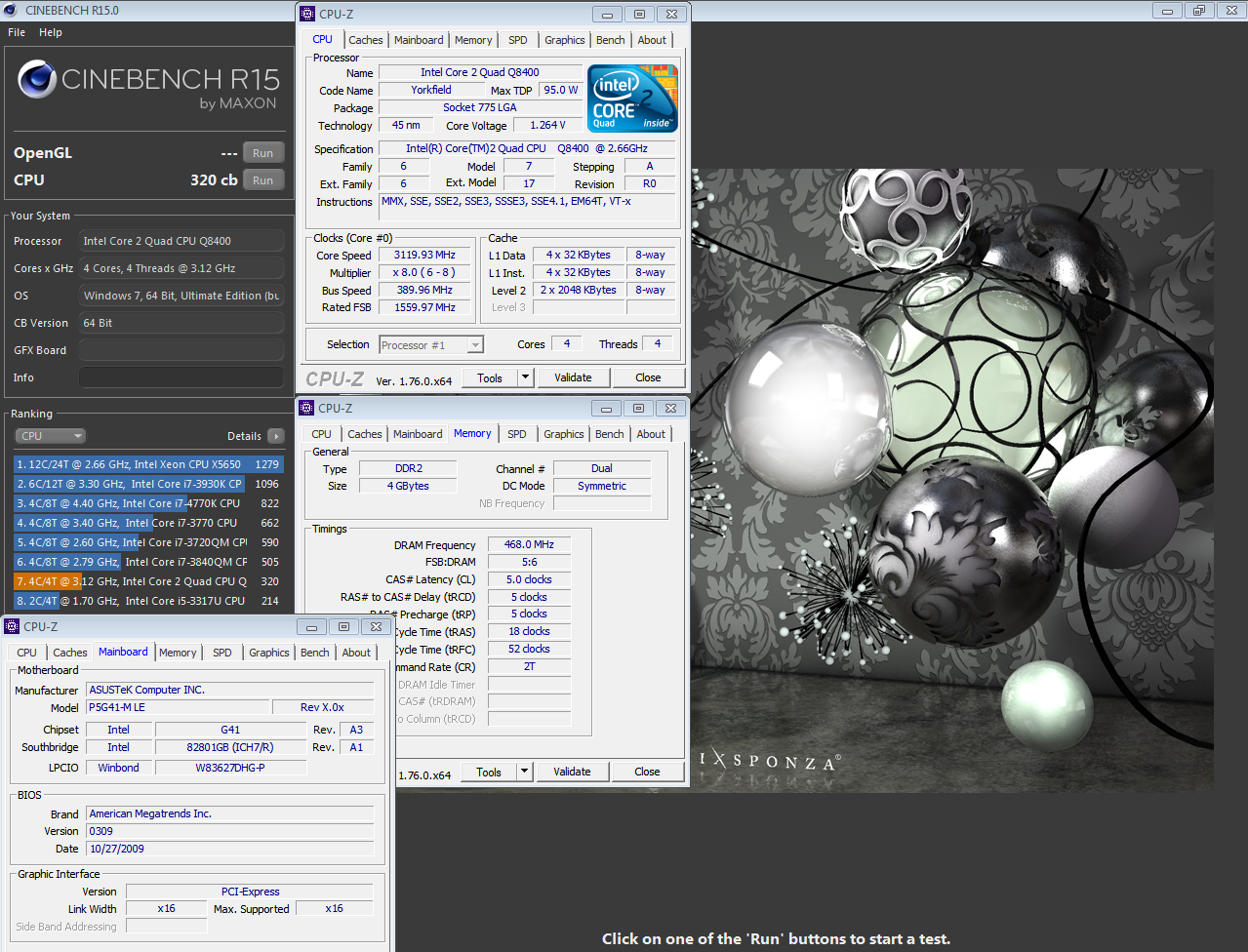This screenshot has width=1248, height=952.
Task: Select ranking row Core i5-3317U
Action: 148,601
